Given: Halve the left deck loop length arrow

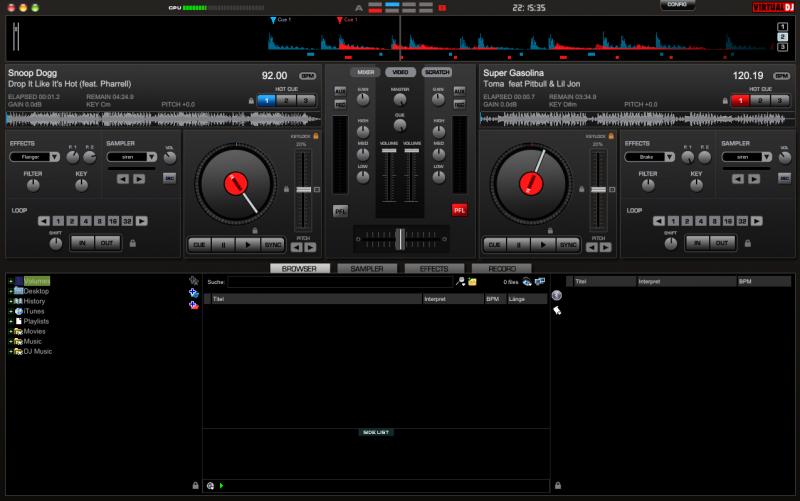Looking at the screenshot, I should pos(44,221).
